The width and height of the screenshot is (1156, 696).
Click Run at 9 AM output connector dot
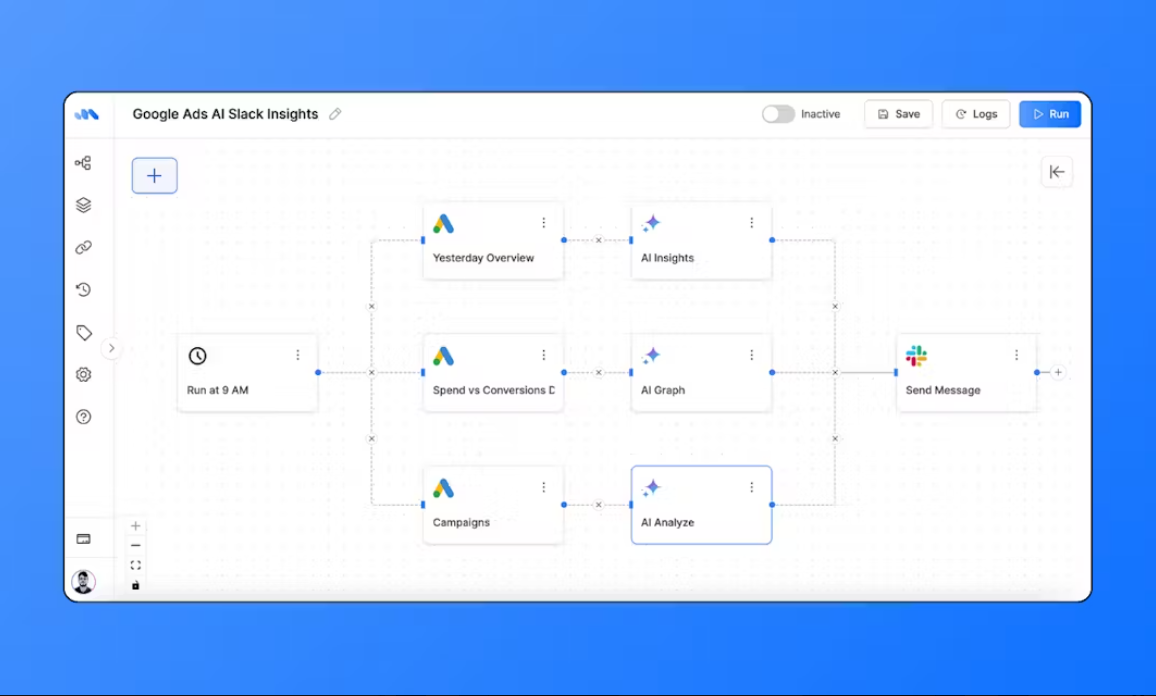click(x=318, y=372)
